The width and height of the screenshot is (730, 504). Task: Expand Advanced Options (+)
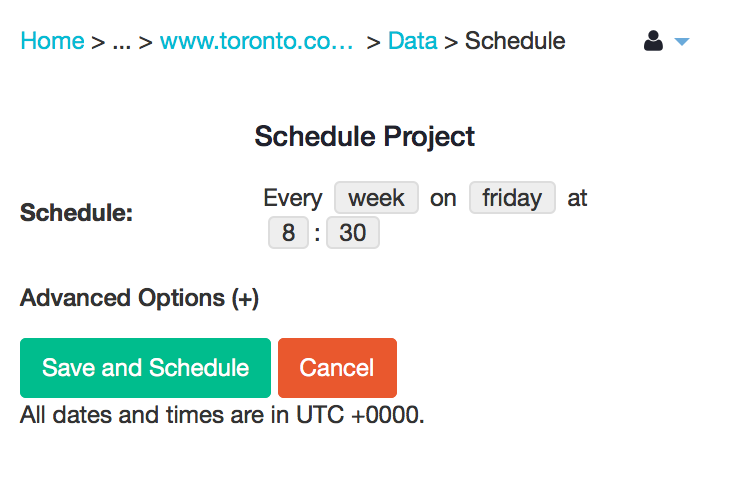coord(139,298)
